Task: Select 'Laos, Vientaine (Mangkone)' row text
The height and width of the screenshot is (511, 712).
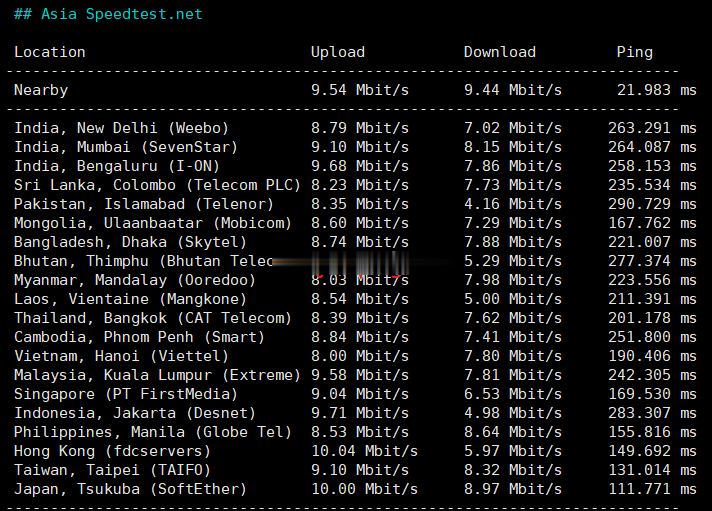Action: point(130,299)
